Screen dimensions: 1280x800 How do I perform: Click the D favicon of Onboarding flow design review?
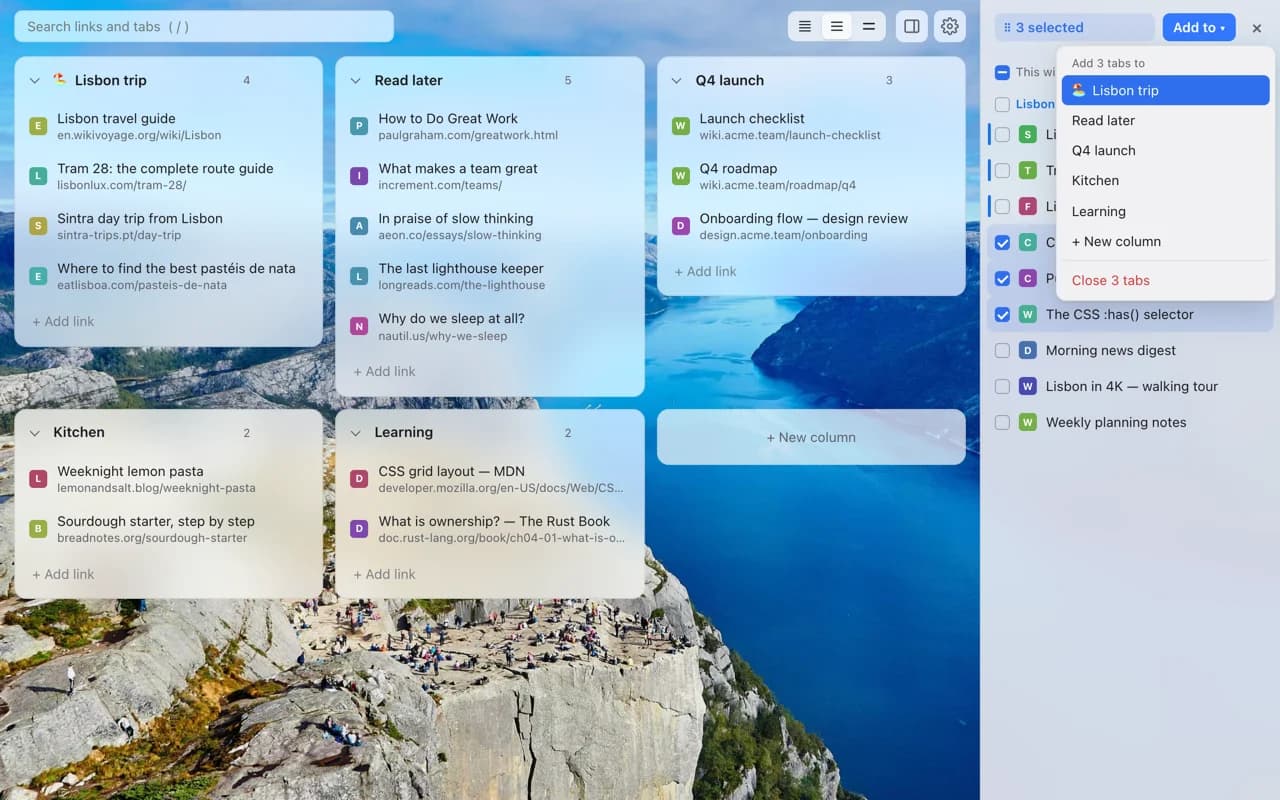point(681,226)
